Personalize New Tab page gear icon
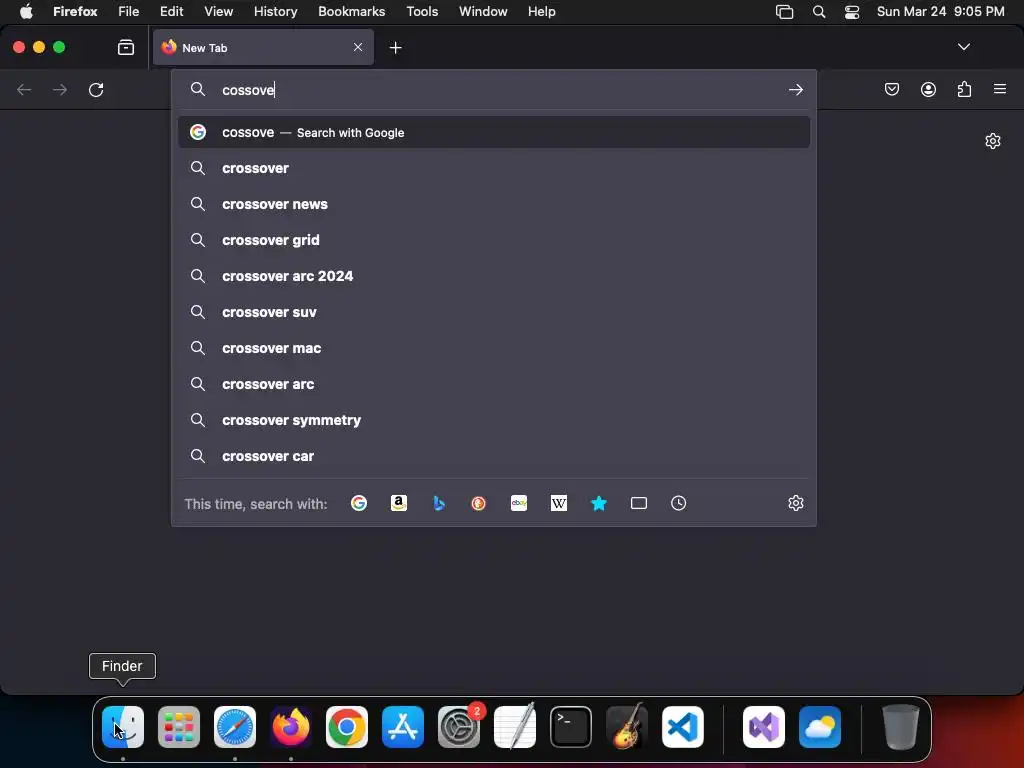1024x768 pixels. click(993, 141)
